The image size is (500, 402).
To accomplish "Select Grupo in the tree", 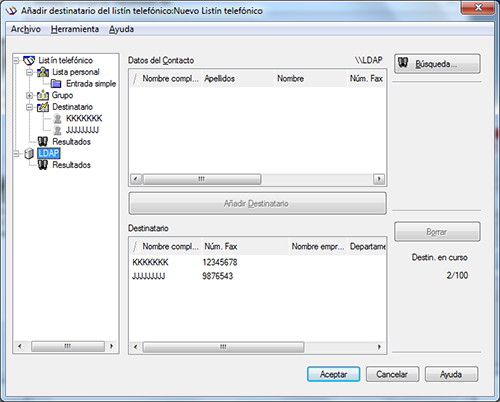I will pos(62,95).
